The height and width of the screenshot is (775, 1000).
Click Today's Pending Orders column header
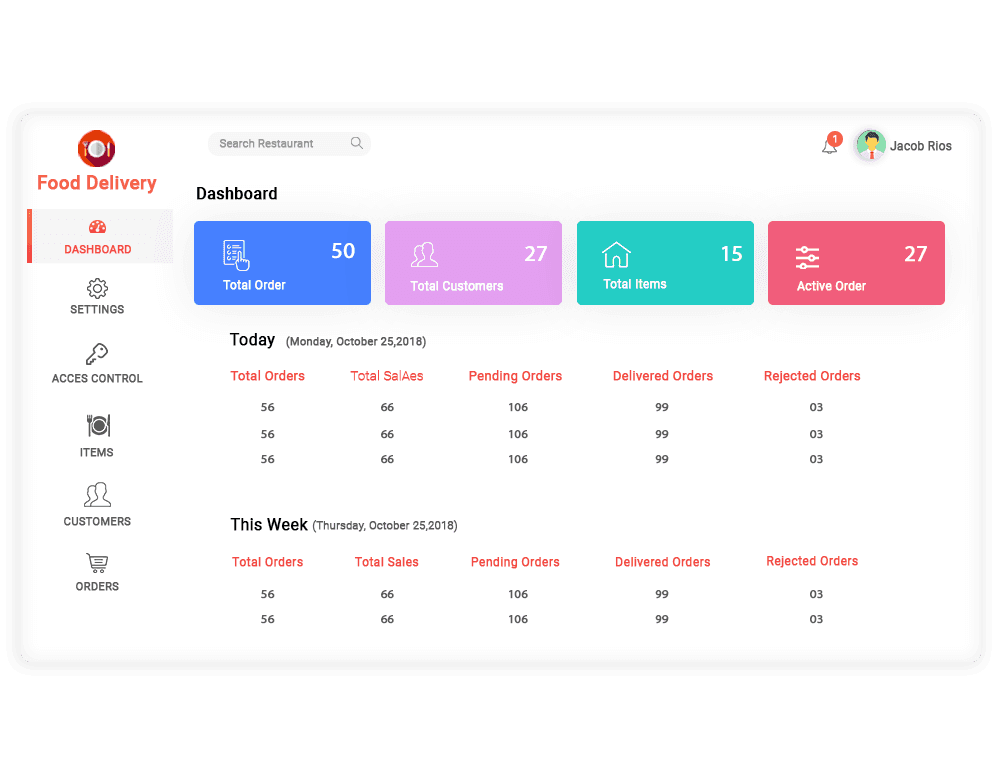(515, 376)
